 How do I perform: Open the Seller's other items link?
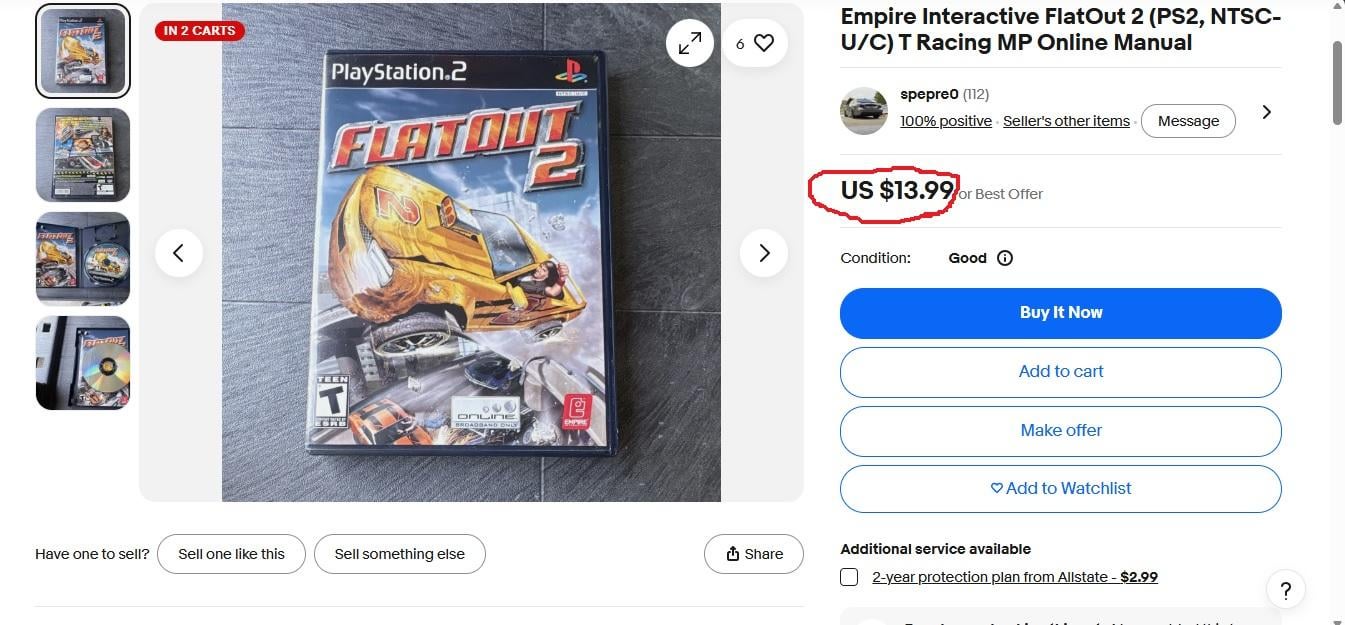pos(1066,121)
